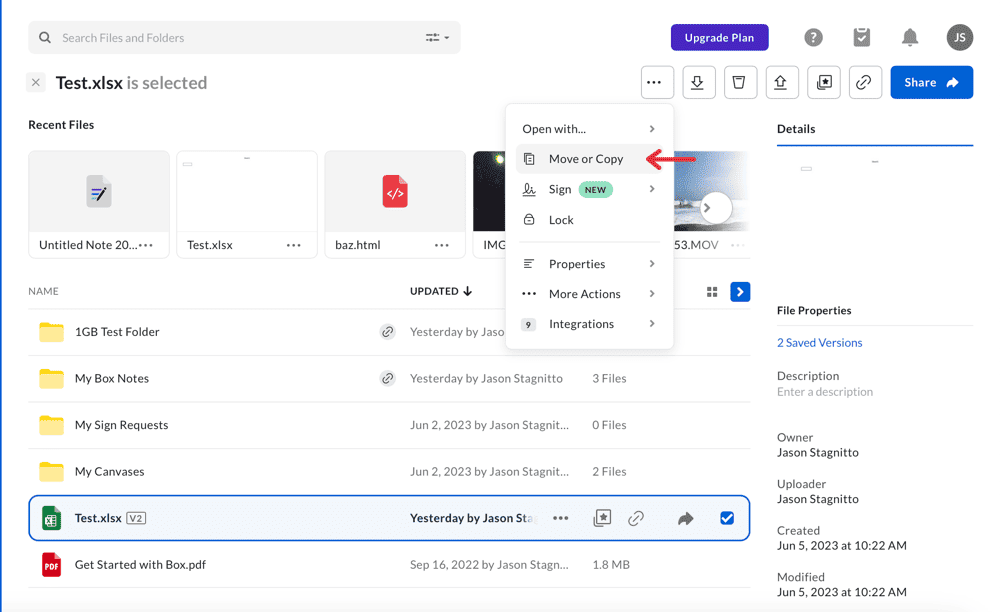
Task: Open the V2 version badge on Test.xlsx
Action: (136, 518)
